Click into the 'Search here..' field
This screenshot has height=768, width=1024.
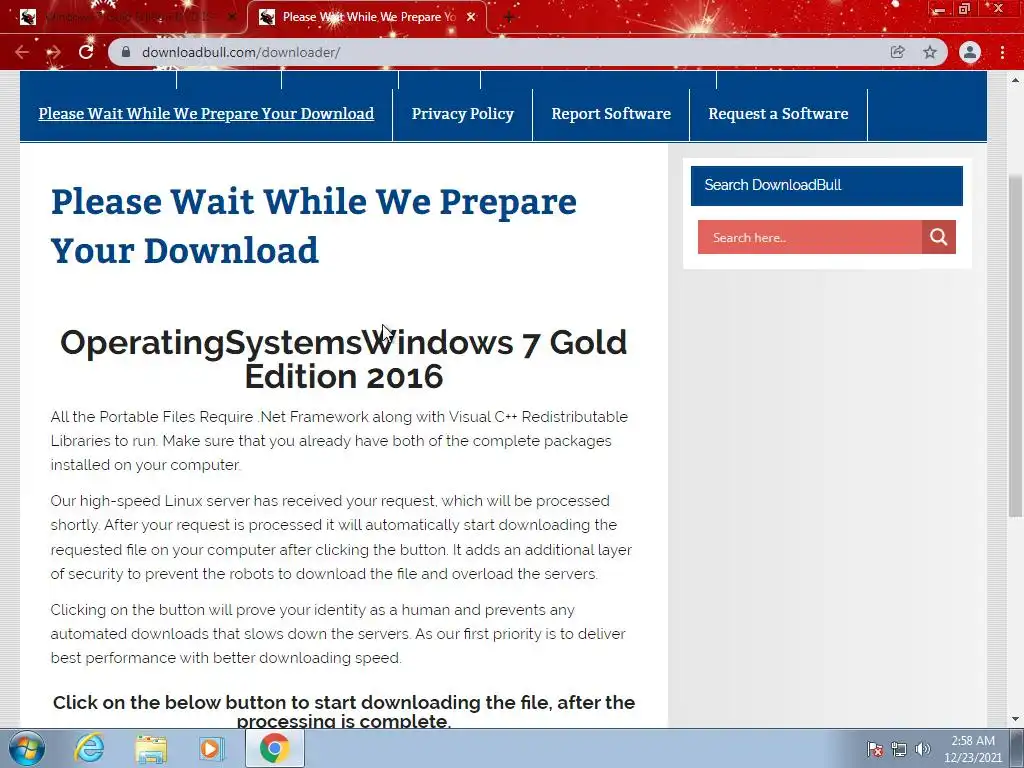(810, 237)
